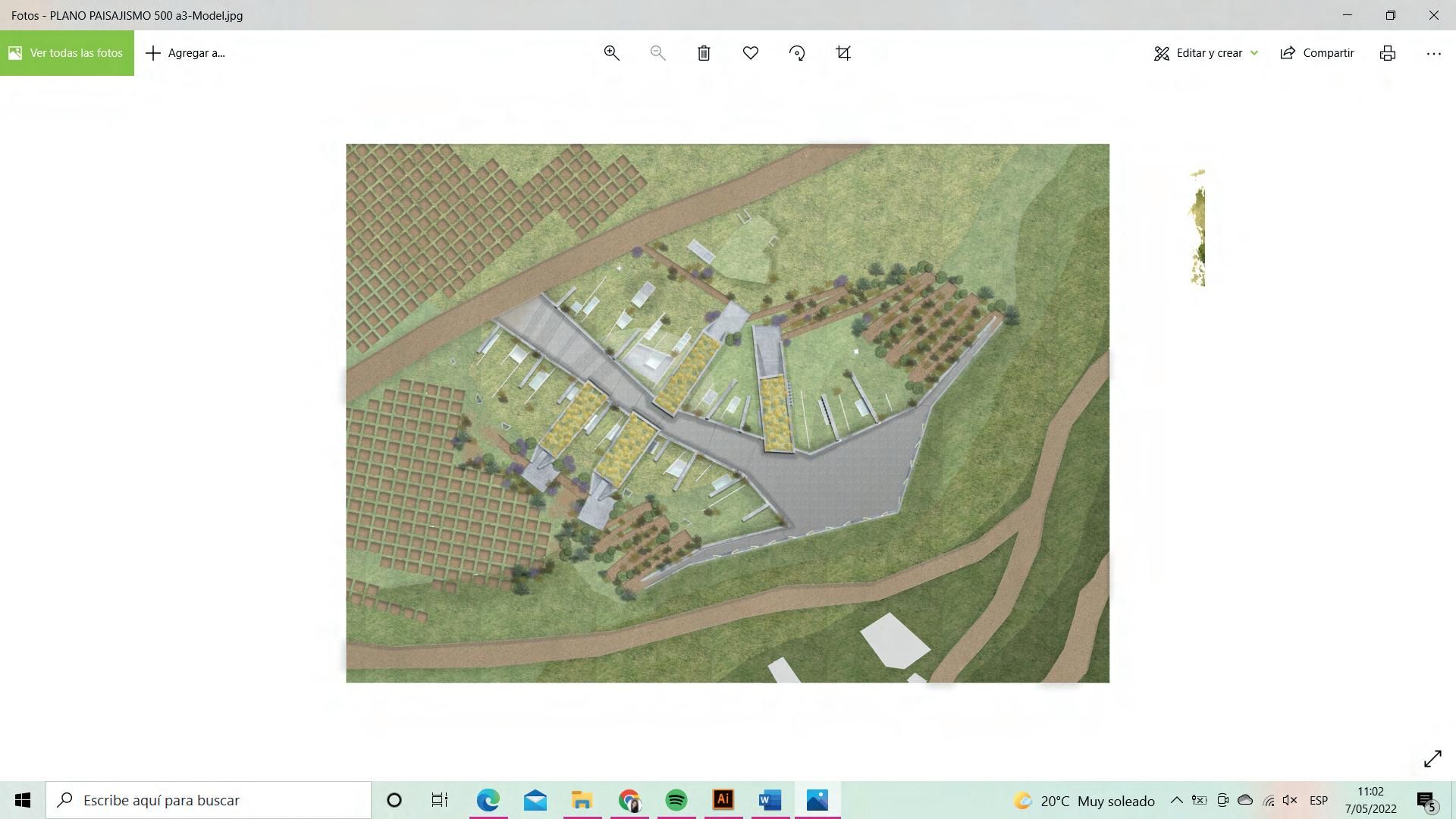Open Adobe Illustrator from the taskbar

click(x=723, y=800)
